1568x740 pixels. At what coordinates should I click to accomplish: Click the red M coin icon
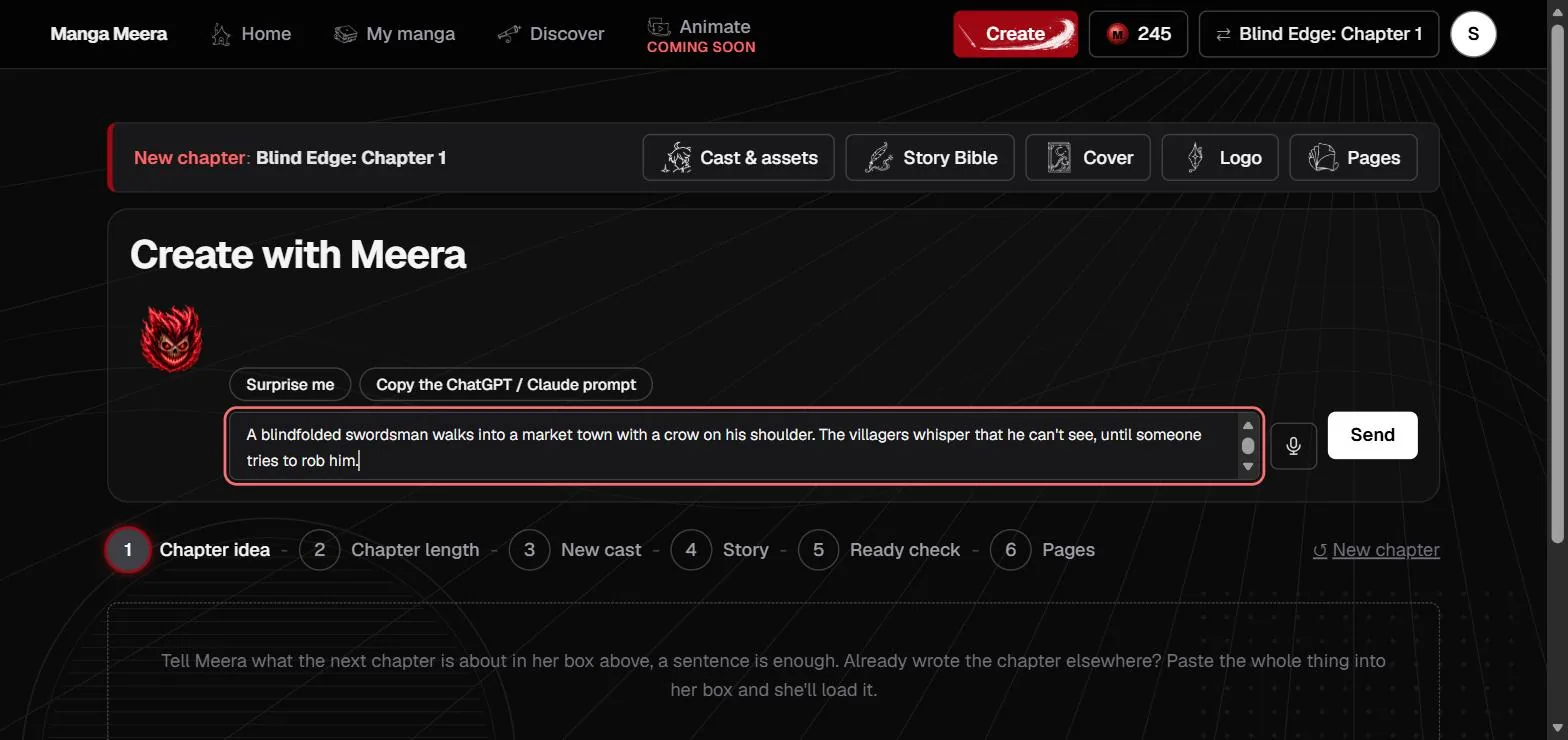tap(1117, 34)
